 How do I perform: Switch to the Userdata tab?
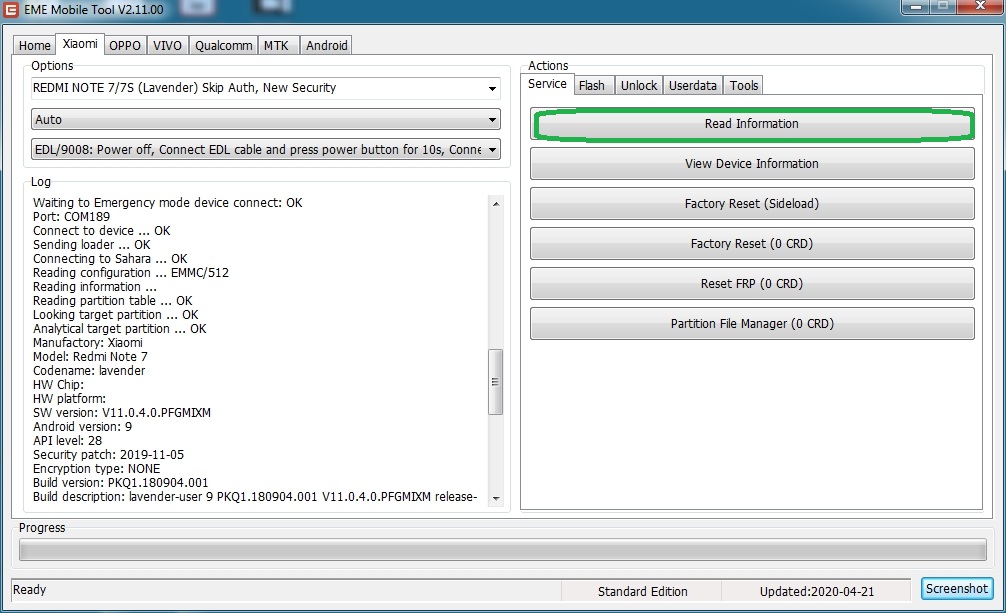pyautogui.click(x=693, y=85)
